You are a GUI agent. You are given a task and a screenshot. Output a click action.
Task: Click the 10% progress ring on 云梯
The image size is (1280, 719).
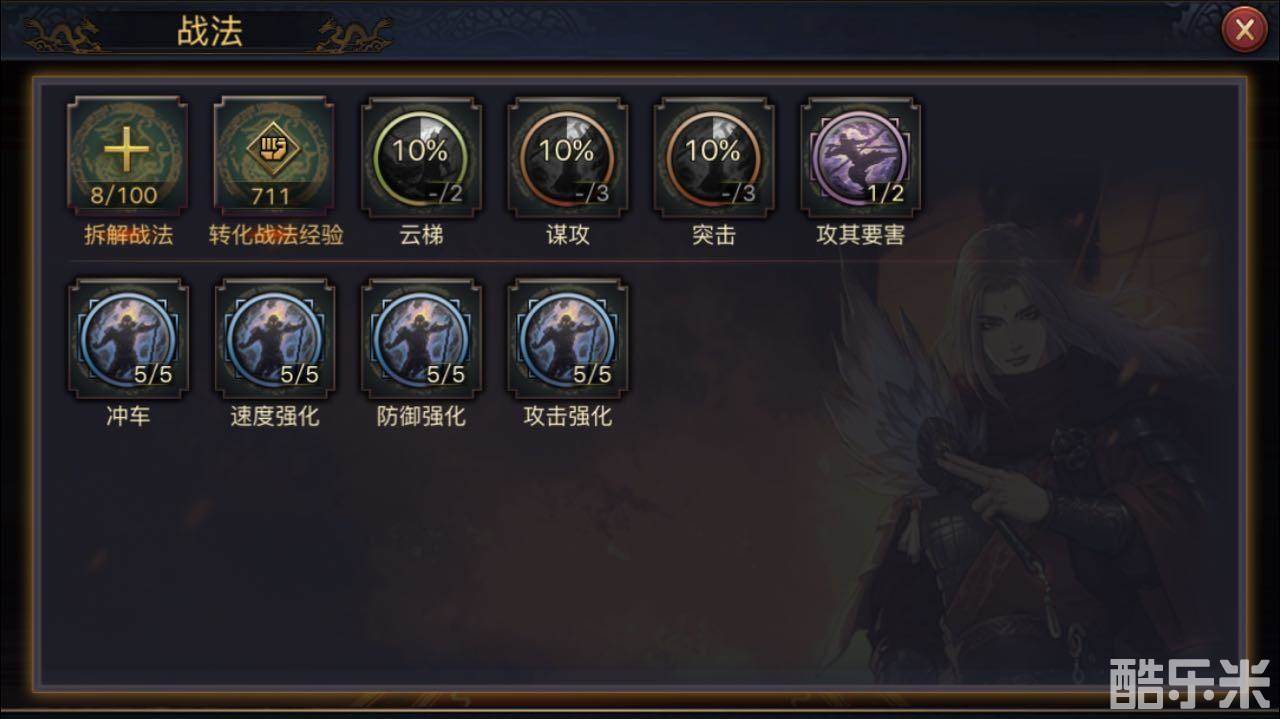(x=421, y=152)
